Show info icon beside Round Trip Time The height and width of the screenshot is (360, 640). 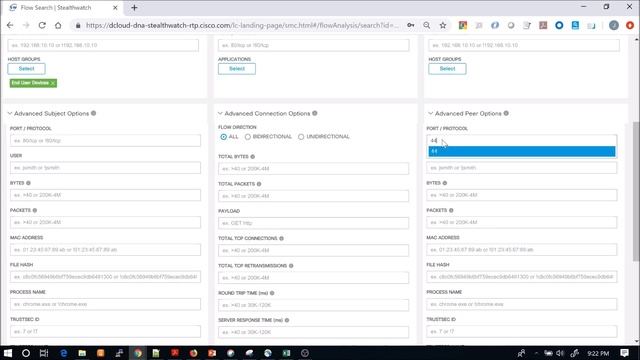(272, 293)
